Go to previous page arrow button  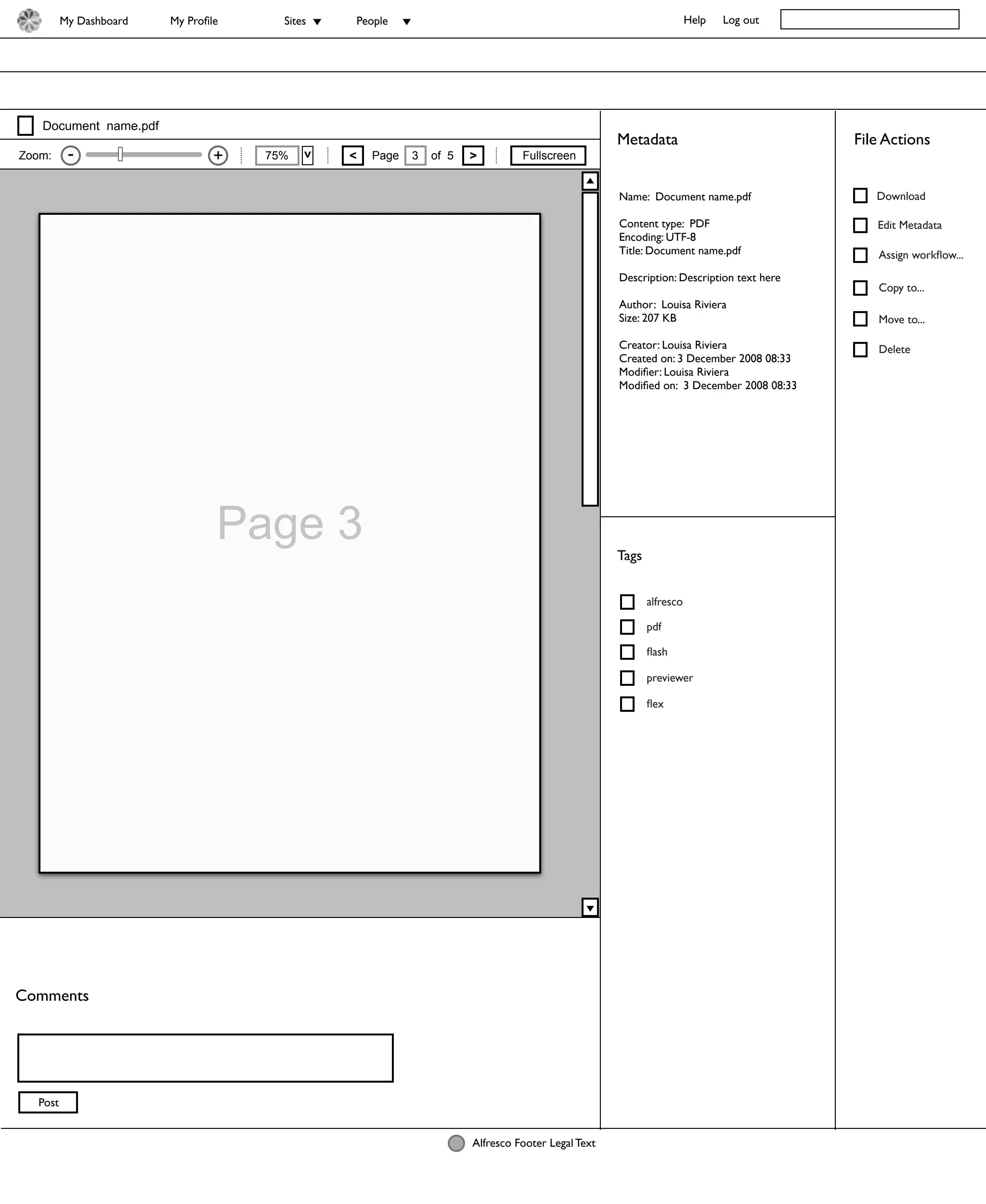pos(353,155)
